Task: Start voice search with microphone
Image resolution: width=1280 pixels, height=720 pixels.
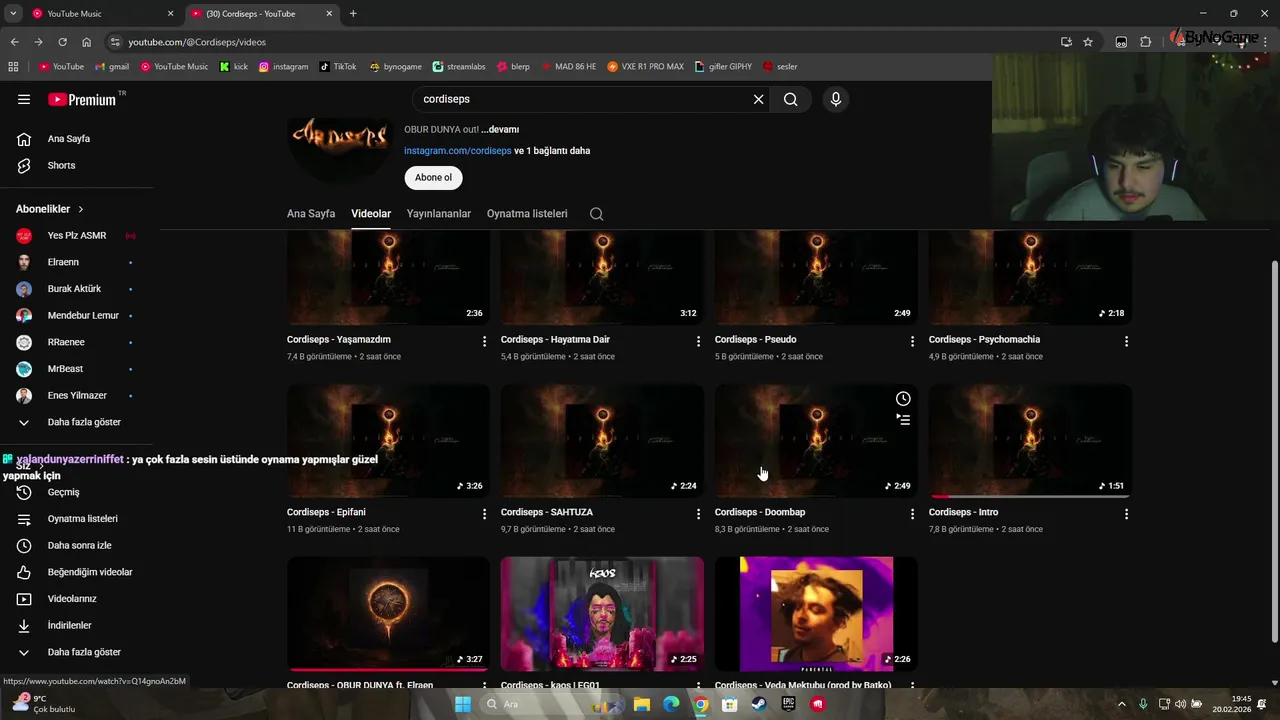Action: point(836,99)
